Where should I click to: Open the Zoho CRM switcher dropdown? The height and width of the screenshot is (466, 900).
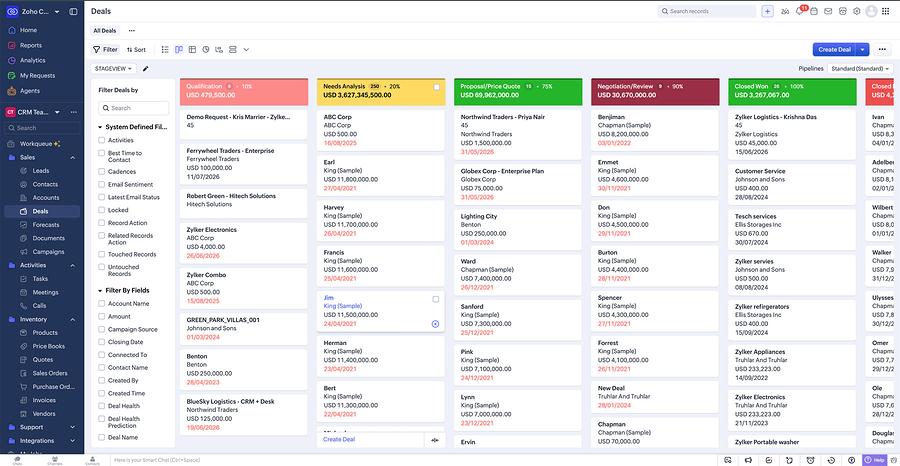[x=57, y=11]
